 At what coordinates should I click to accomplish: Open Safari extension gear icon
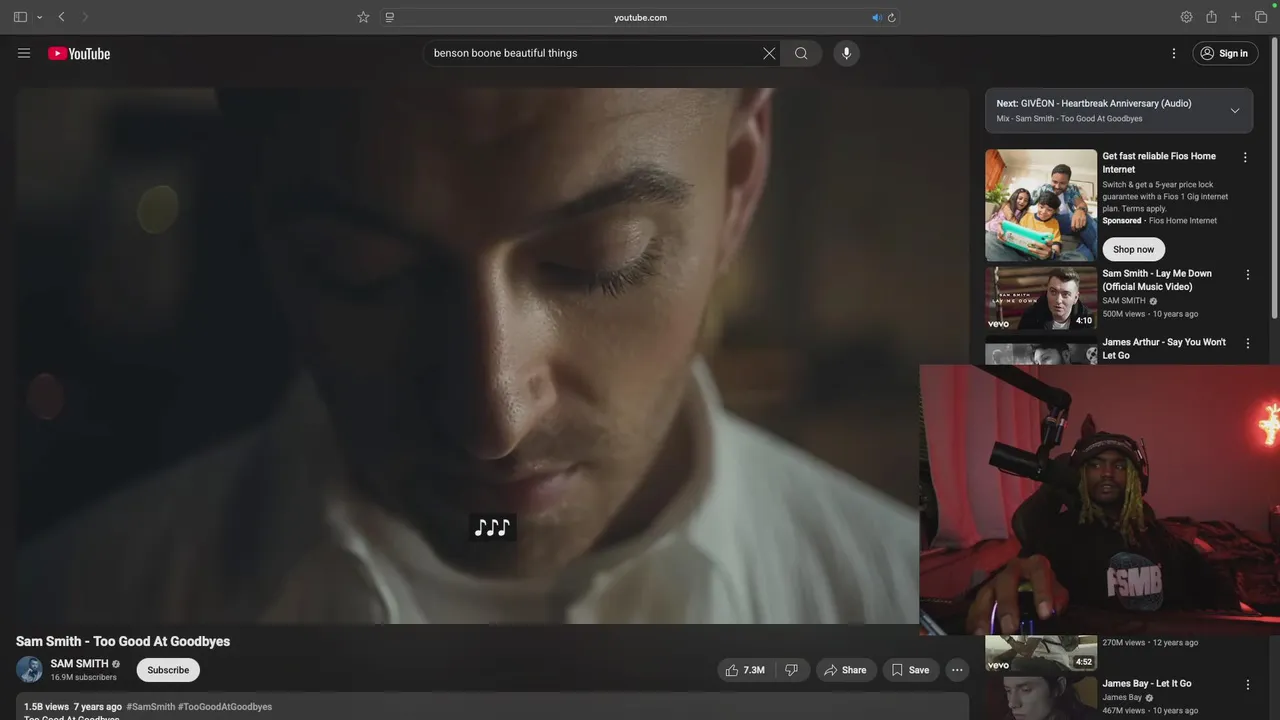[1186, 17]
